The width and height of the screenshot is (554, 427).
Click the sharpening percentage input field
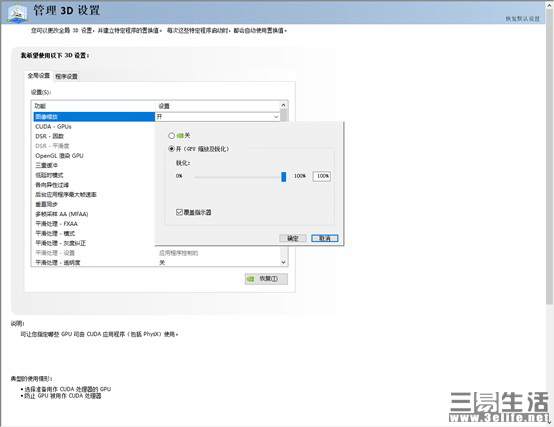point(322,176)
